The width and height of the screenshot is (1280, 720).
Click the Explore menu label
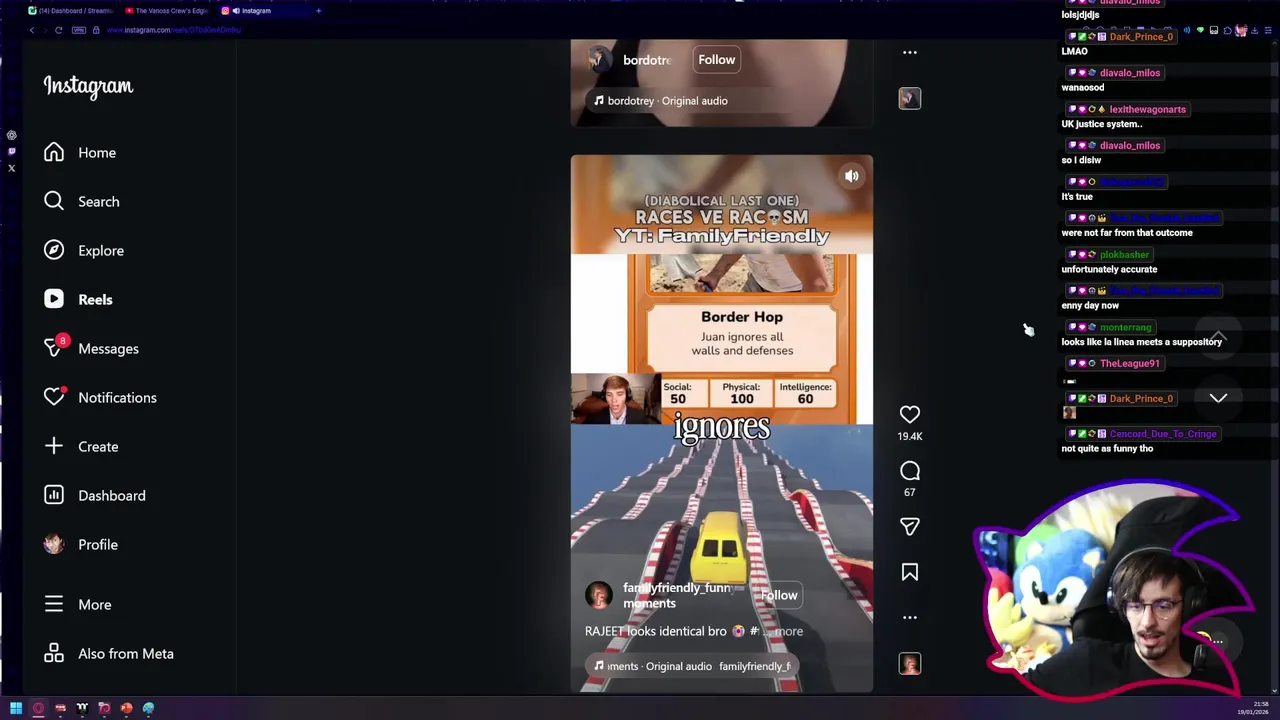click(x=101, y=251)
